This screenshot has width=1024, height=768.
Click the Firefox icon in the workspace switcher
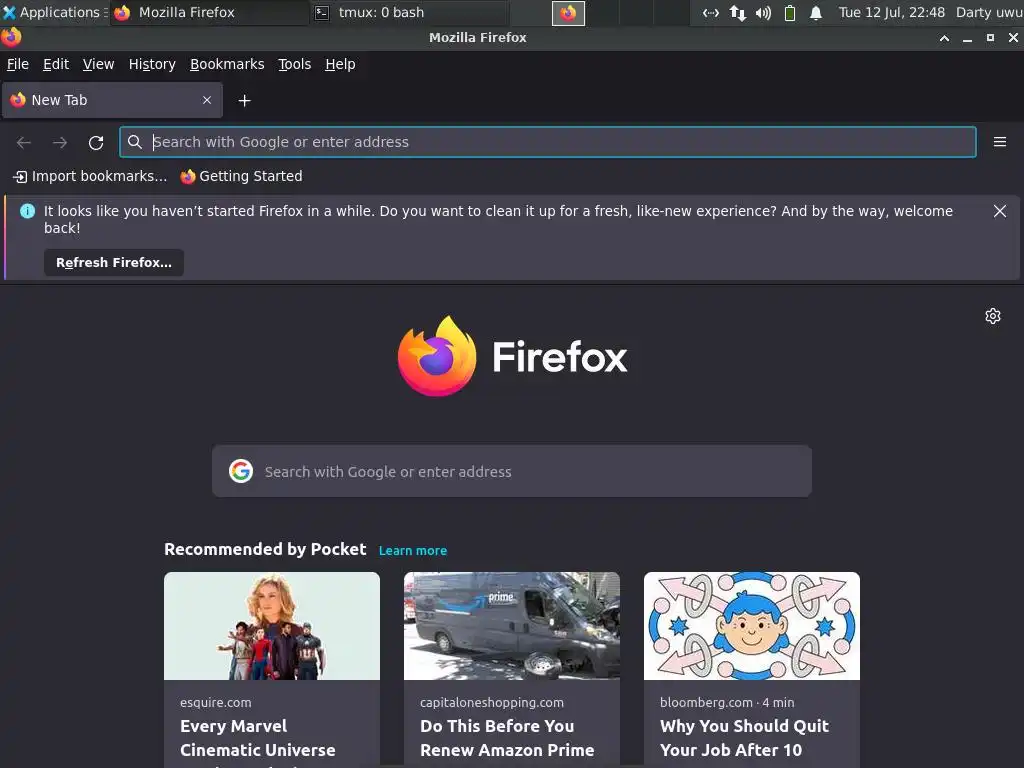pyautogui.click(x=568, y=13)
